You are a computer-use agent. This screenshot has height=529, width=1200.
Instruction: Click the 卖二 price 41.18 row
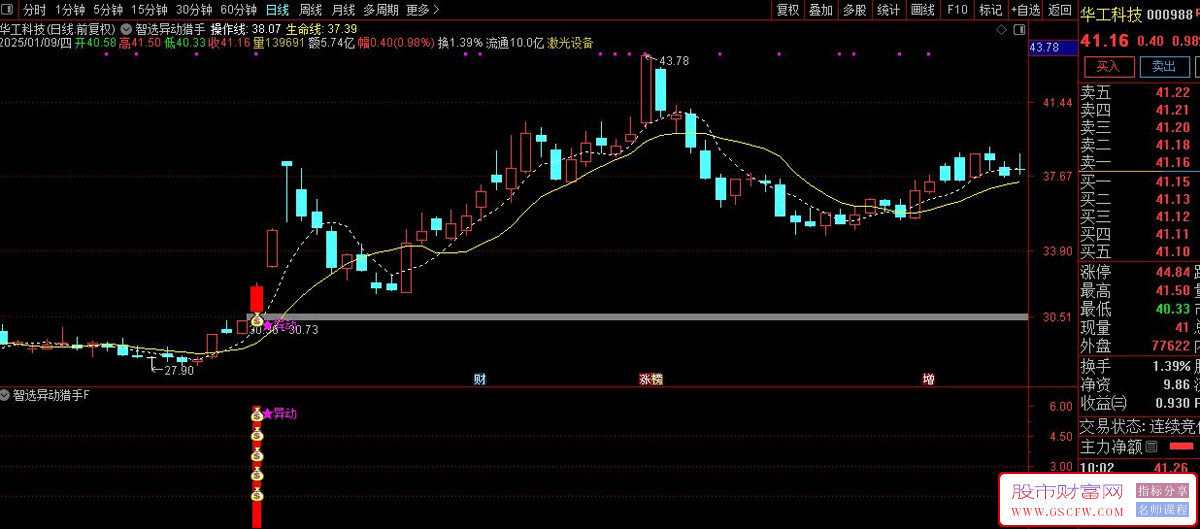click(1139, 145)
